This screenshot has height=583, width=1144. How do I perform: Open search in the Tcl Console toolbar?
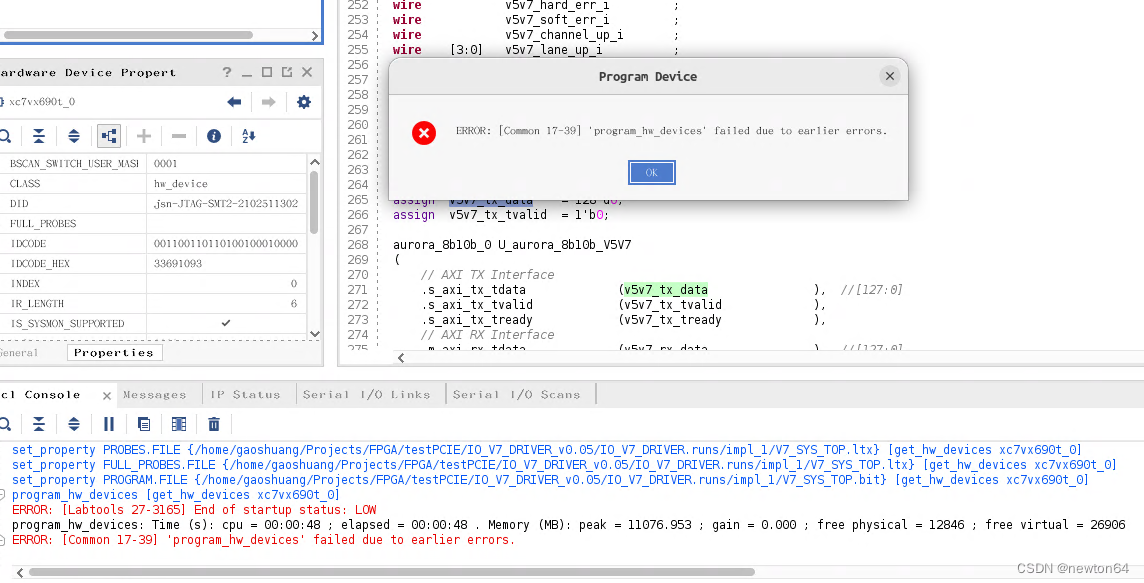[x=6, y=424]
